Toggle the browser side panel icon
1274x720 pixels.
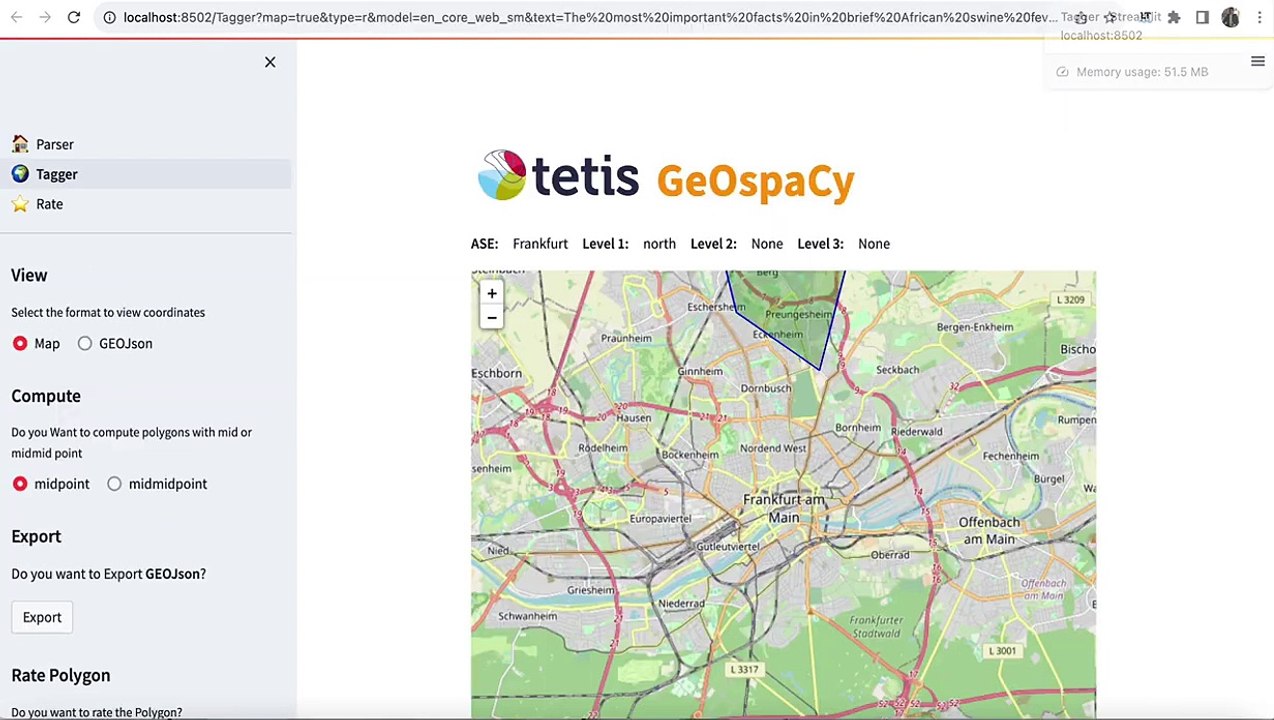tap(1202, 17)
